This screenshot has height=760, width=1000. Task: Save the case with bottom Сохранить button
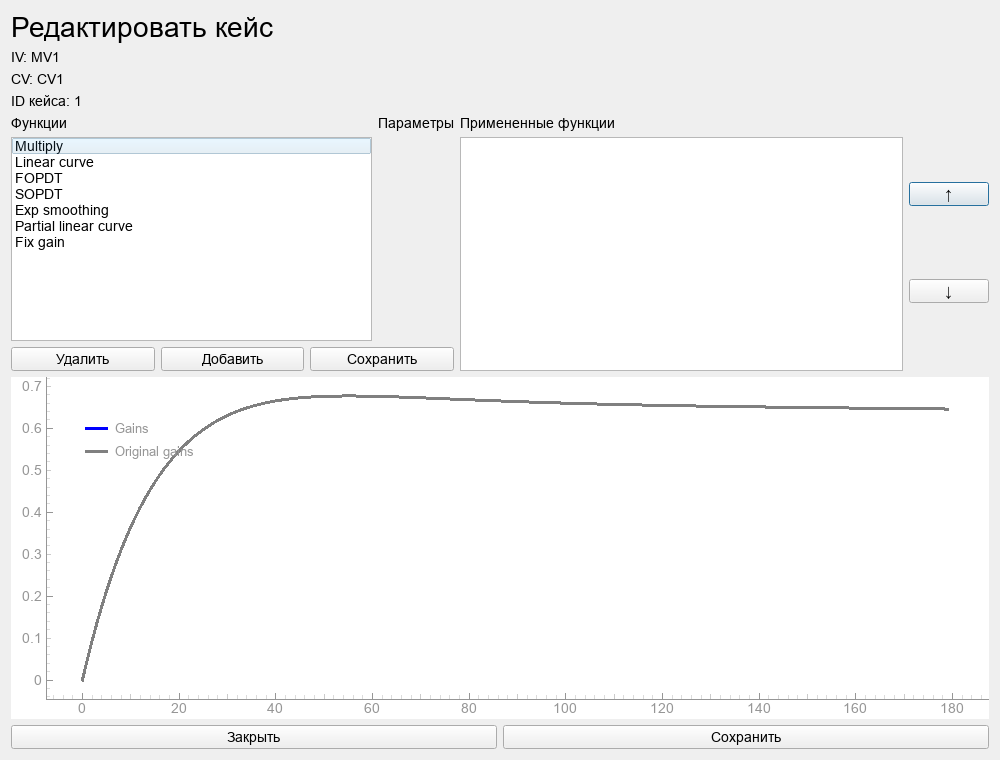tap(746, 737)
